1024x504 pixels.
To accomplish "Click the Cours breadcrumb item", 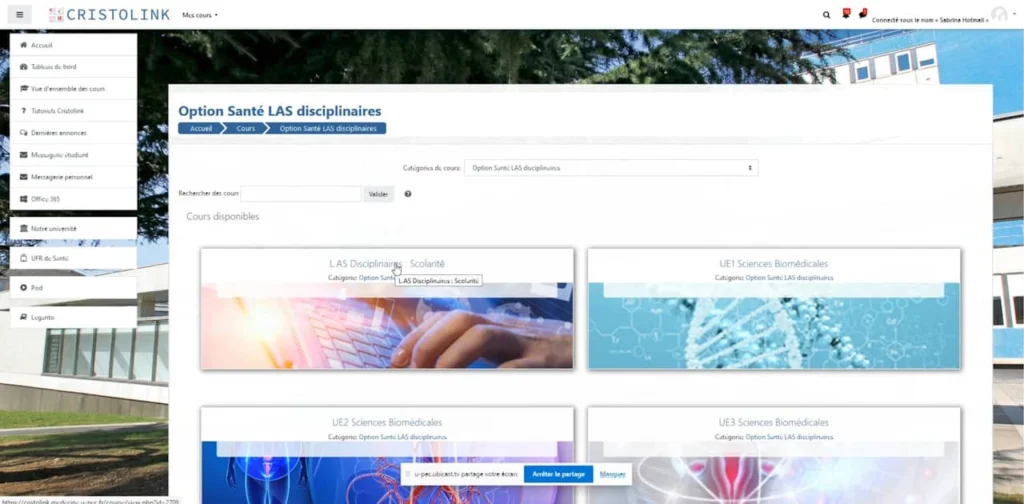I will 245,129.
